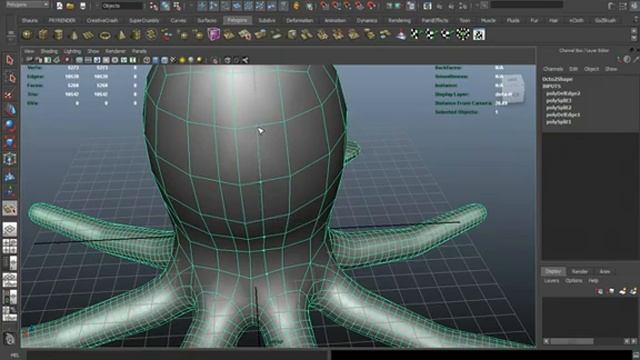This screenshot has height=360, width=640.
Task: Open the Polygons menu set dropdown
Action: (27, 4)
